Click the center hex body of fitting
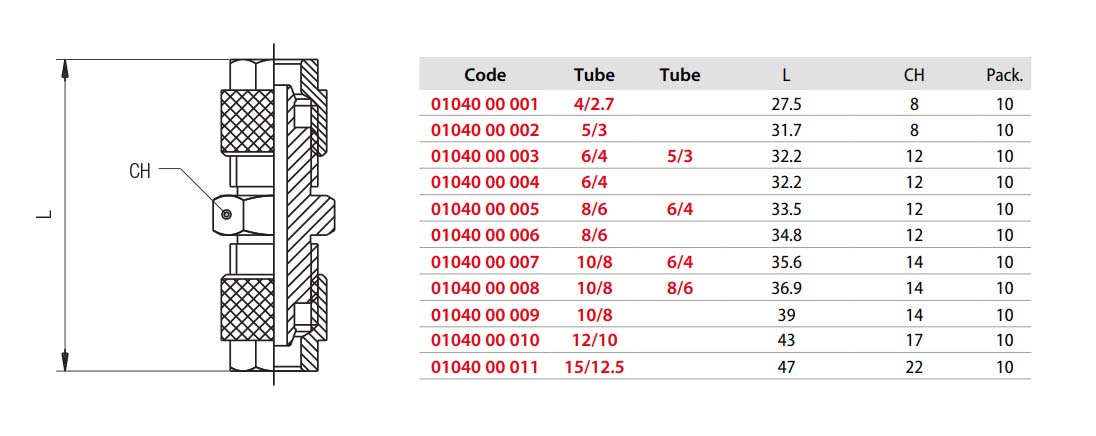The width and height of the screenshot is (1096, 436). [241, 215]
